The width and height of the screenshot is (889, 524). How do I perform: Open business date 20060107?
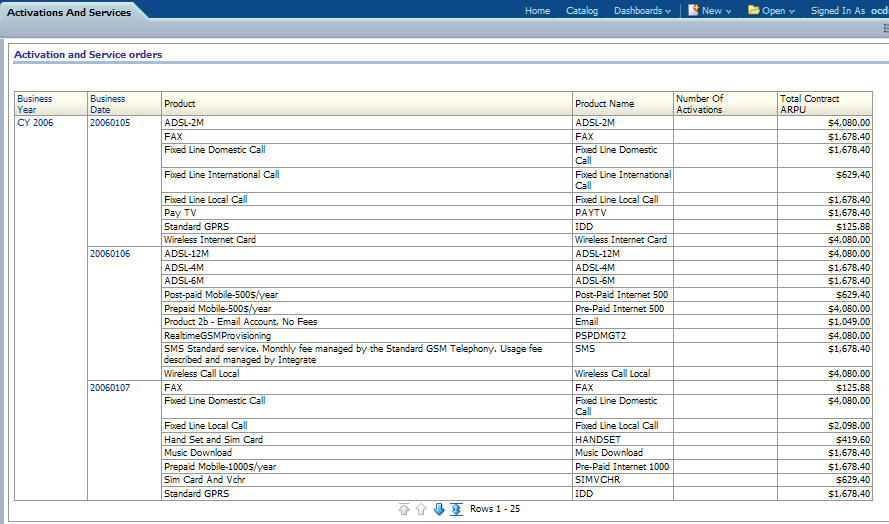click(x=110, y=387)
